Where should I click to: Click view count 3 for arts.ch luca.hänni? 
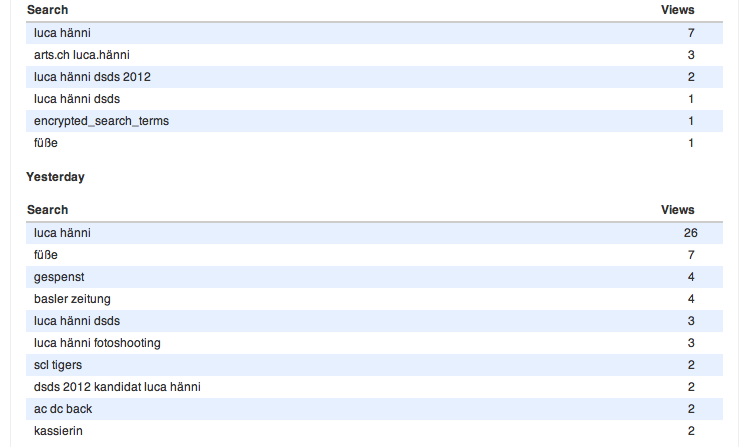tap(691, 55)
